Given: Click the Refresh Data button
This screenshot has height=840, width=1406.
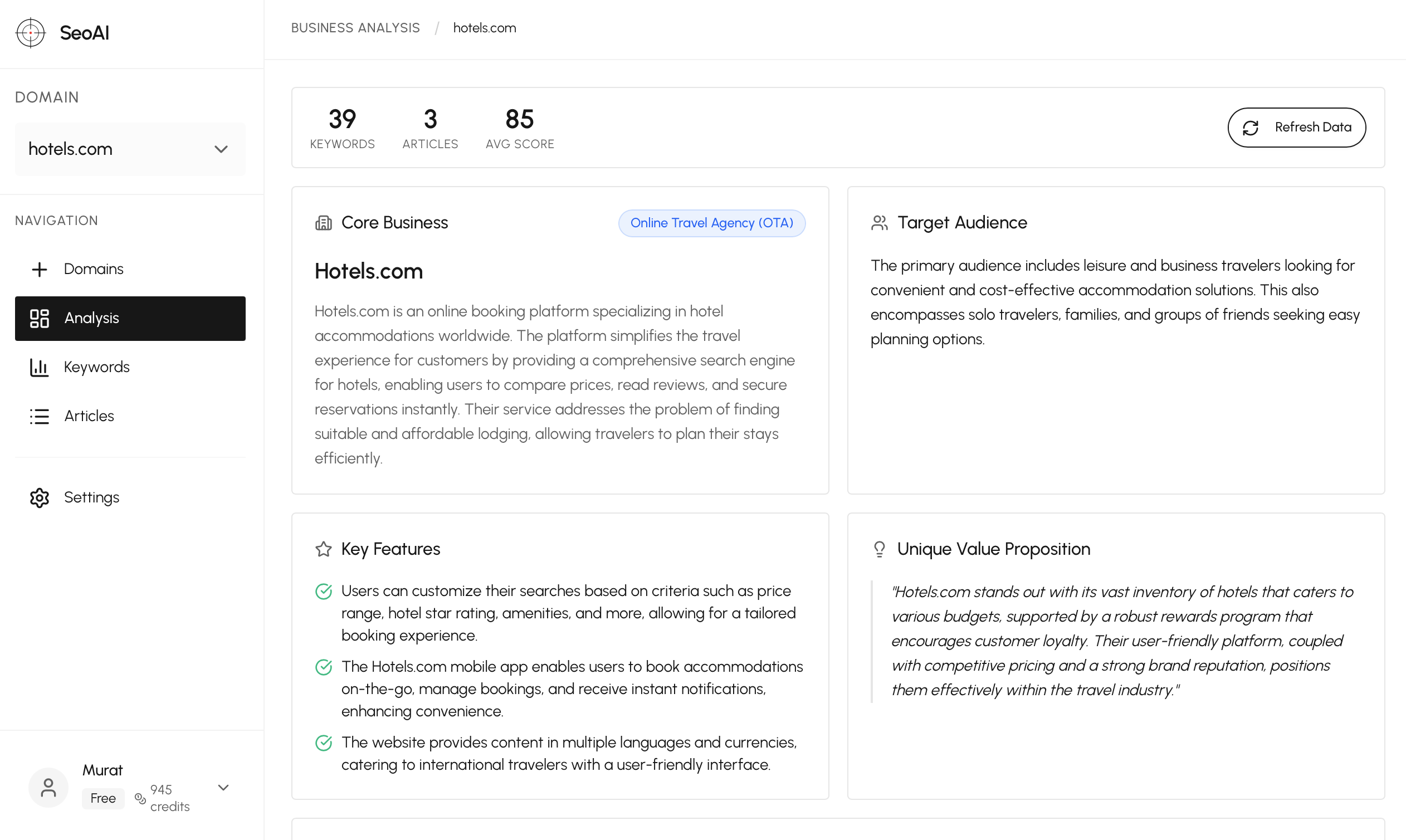Looking at the screenshot, I should point(1296,128).
